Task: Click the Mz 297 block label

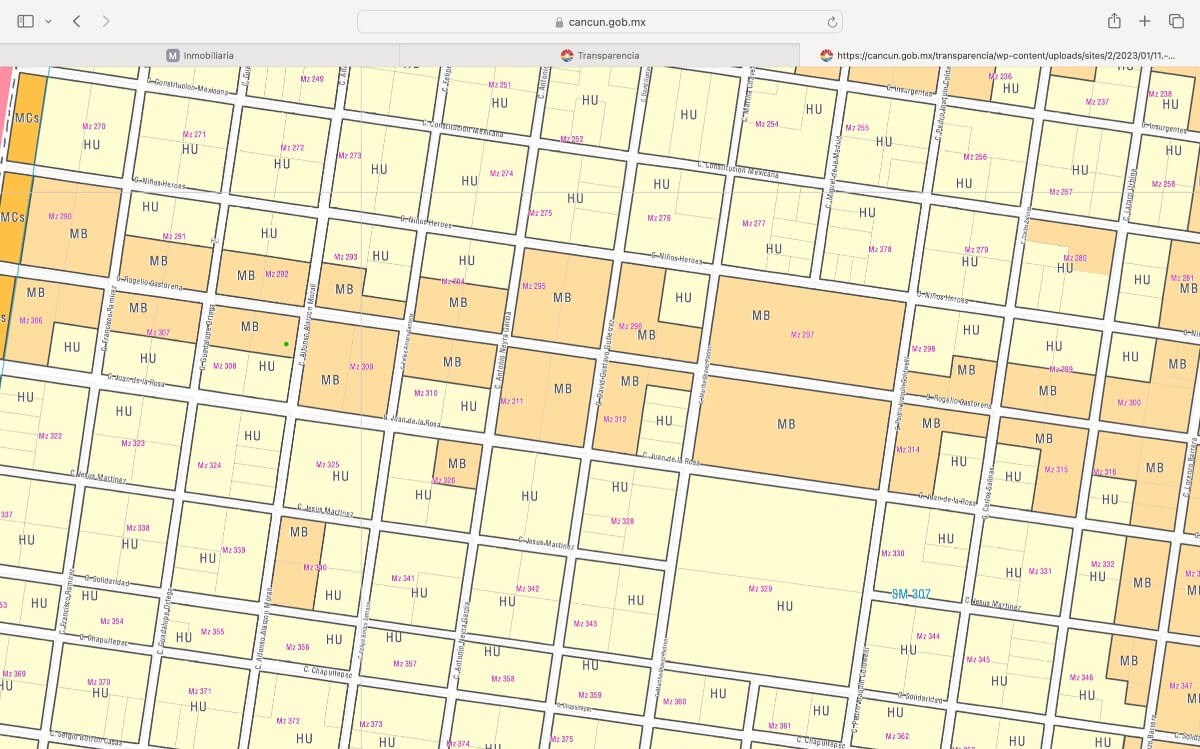Action: 802,334
